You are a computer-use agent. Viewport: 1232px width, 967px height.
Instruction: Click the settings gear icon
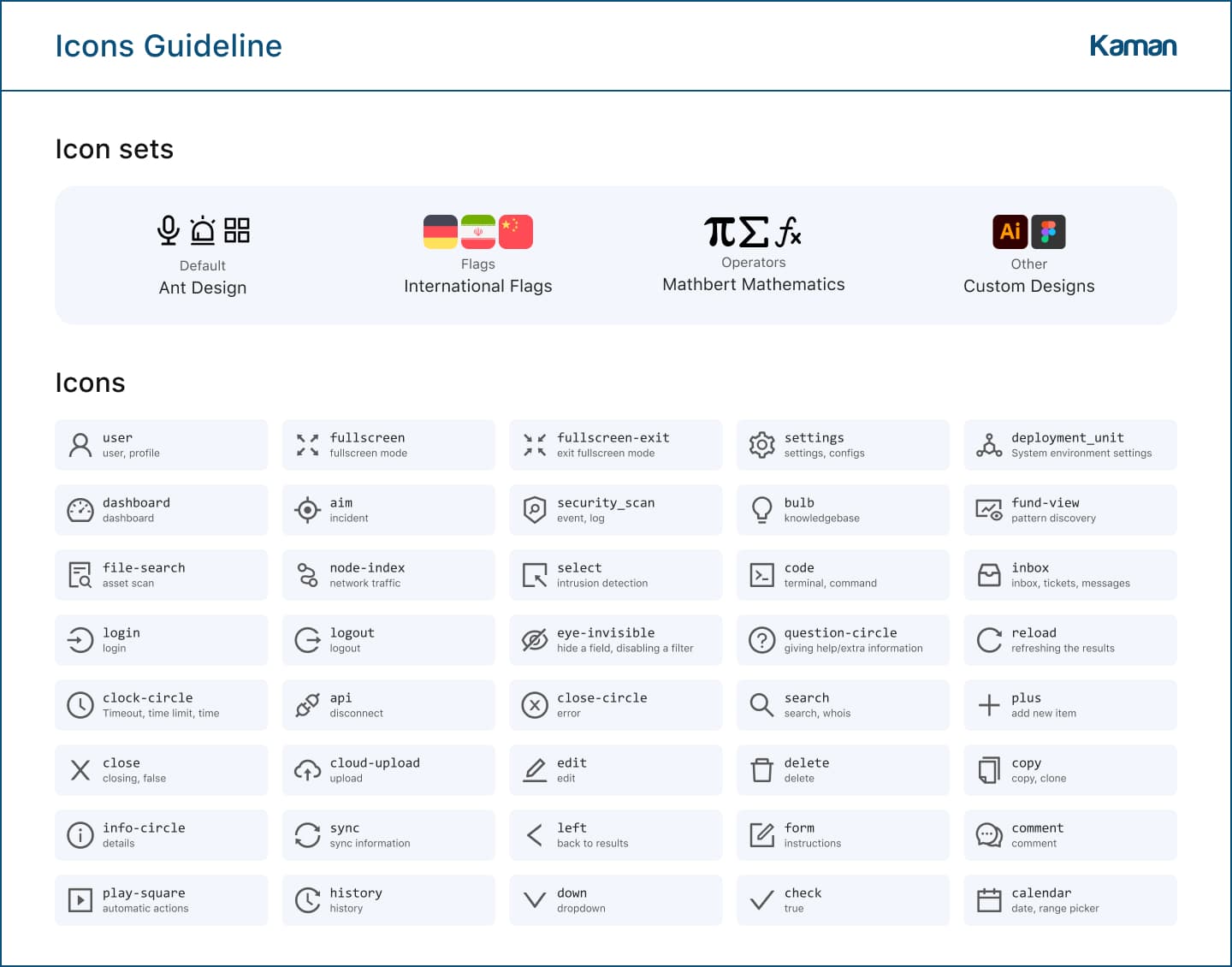761,445
